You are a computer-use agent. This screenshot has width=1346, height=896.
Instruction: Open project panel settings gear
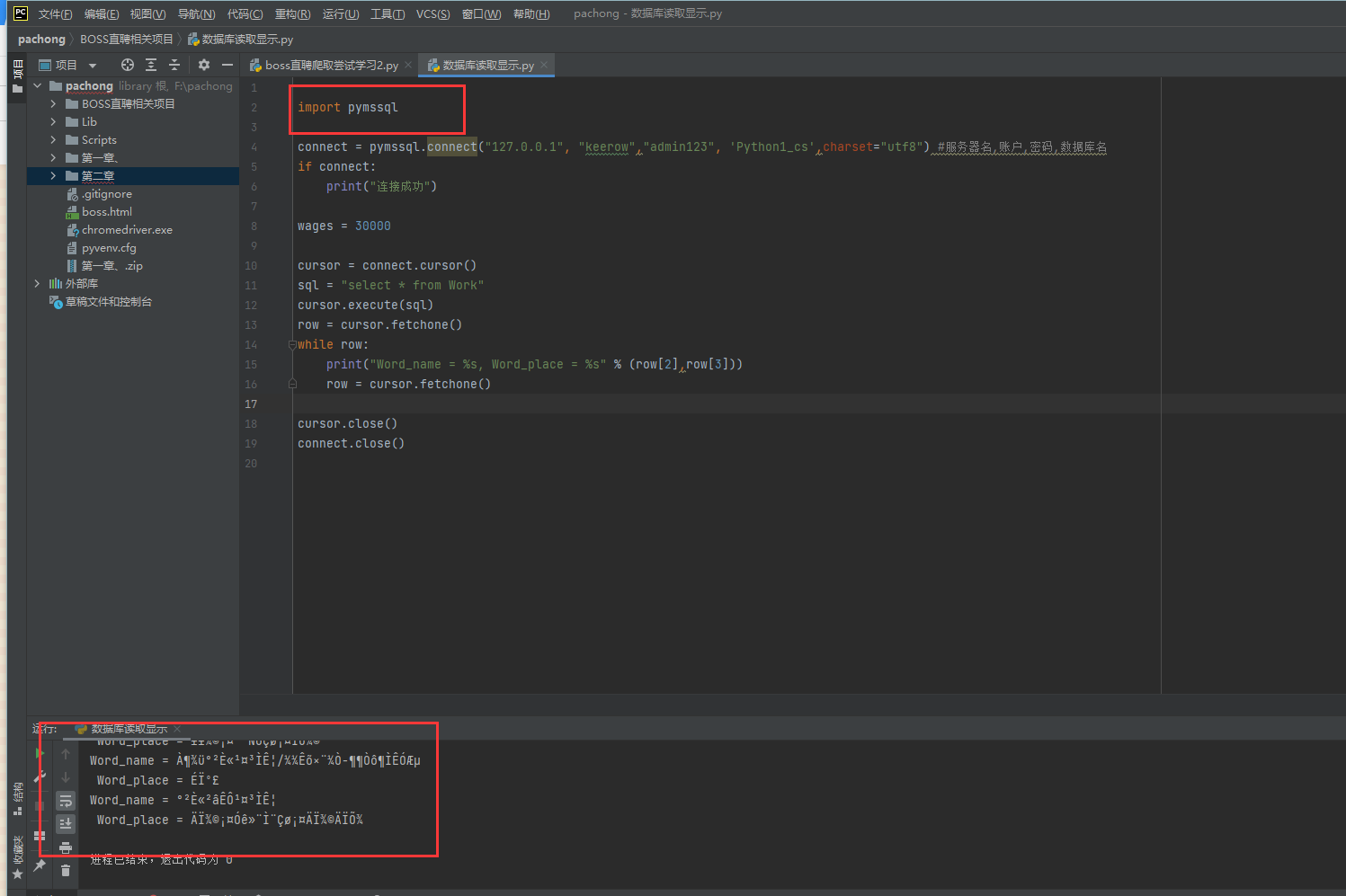coord(204,65)
